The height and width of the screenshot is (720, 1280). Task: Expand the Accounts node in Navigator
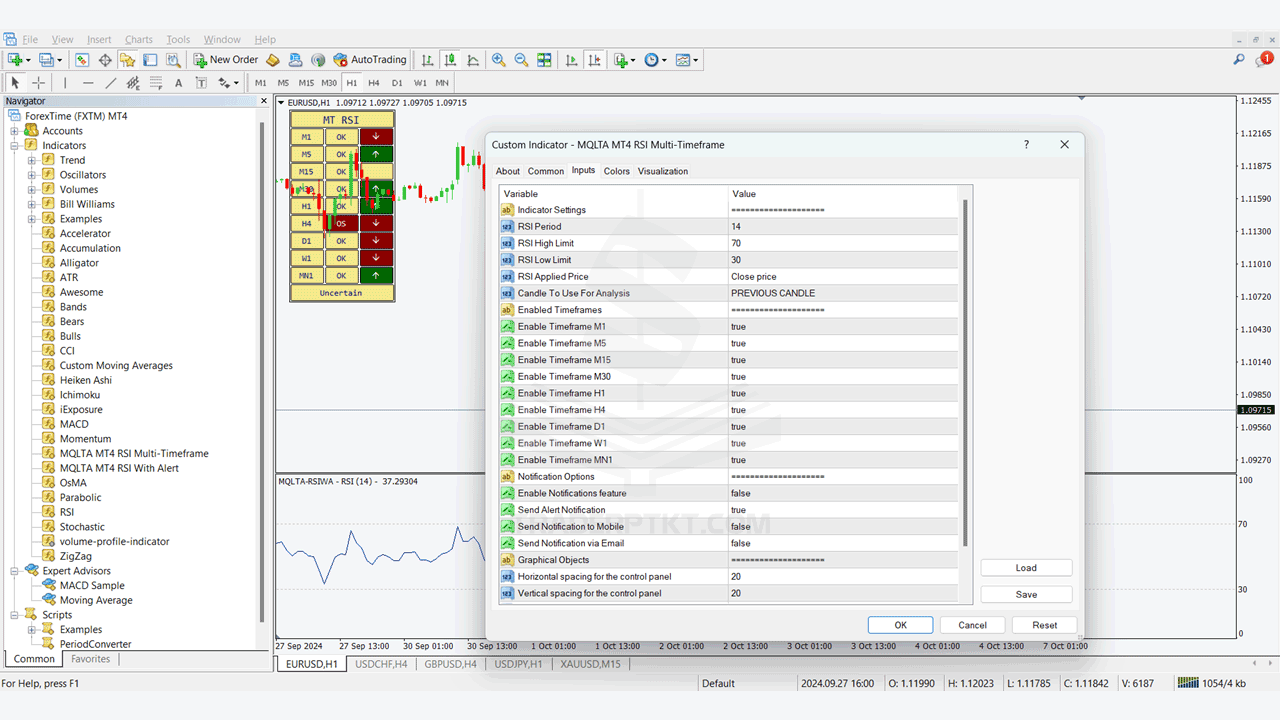[15, 131]
